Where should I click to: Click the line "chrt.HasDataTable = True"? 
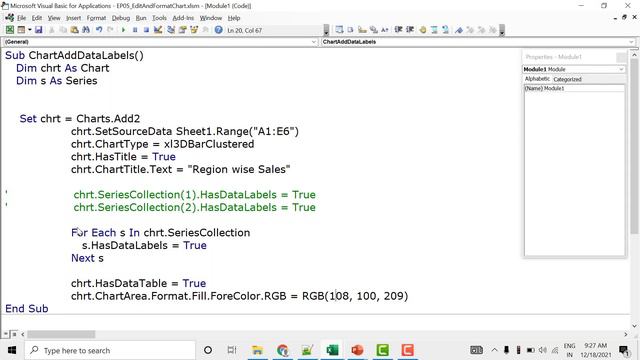tap(138, 283)
